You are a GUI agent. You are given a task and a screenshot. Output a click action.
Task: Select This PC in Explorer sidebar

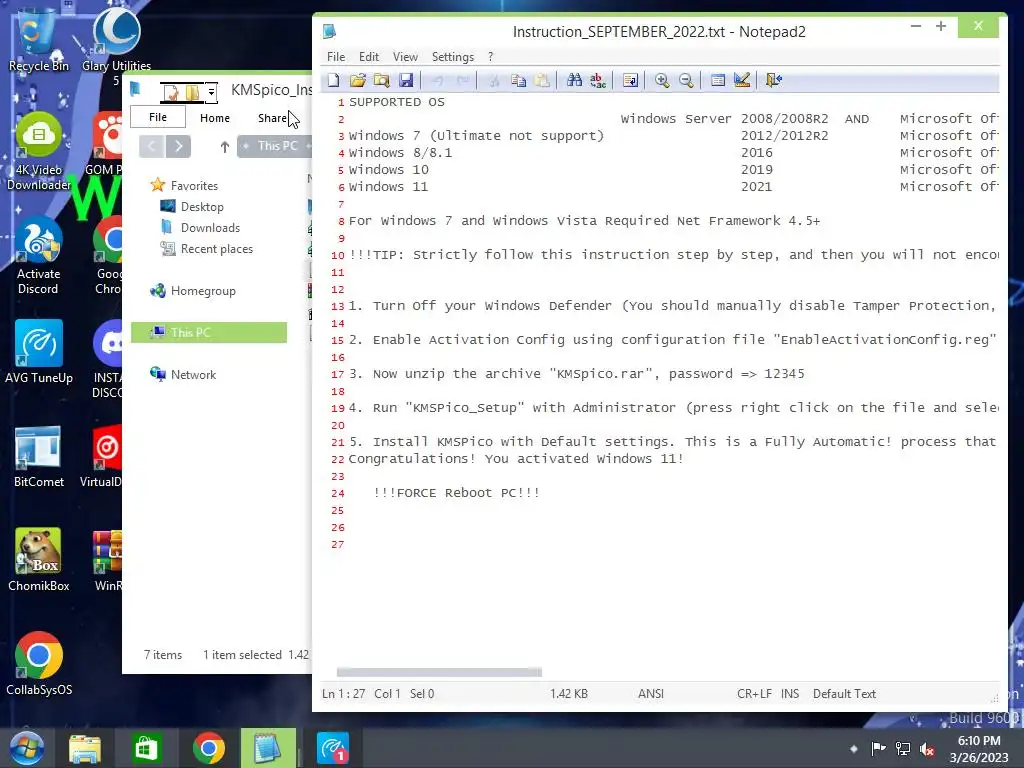click(x=209, y=332)
